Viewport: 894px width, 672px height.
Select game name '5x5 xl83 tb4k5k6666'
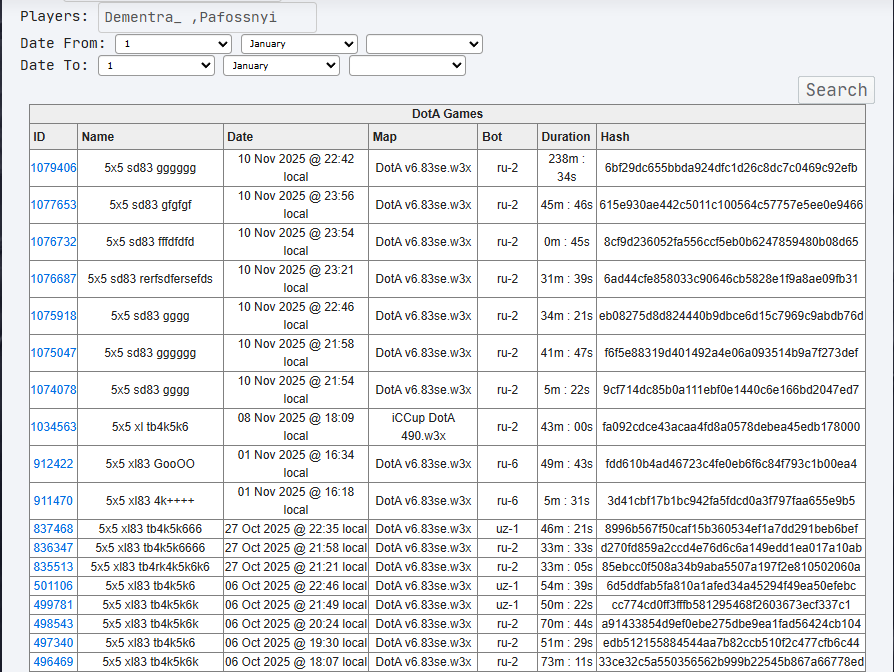[x=151, y=548]
